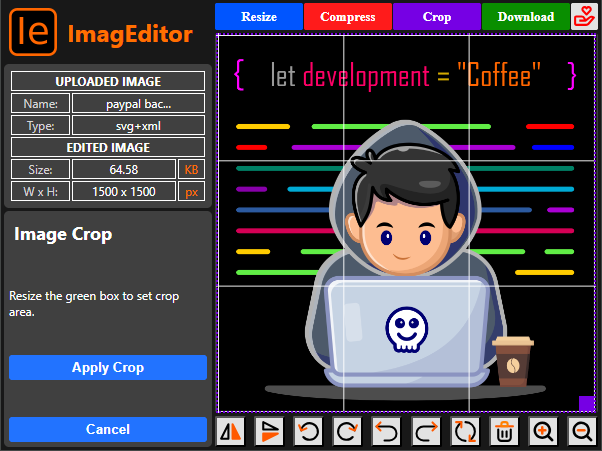The height and width of the screenshot is (451, 602).
Task: Rotate the image counter-clockwise
Action: 309,431
